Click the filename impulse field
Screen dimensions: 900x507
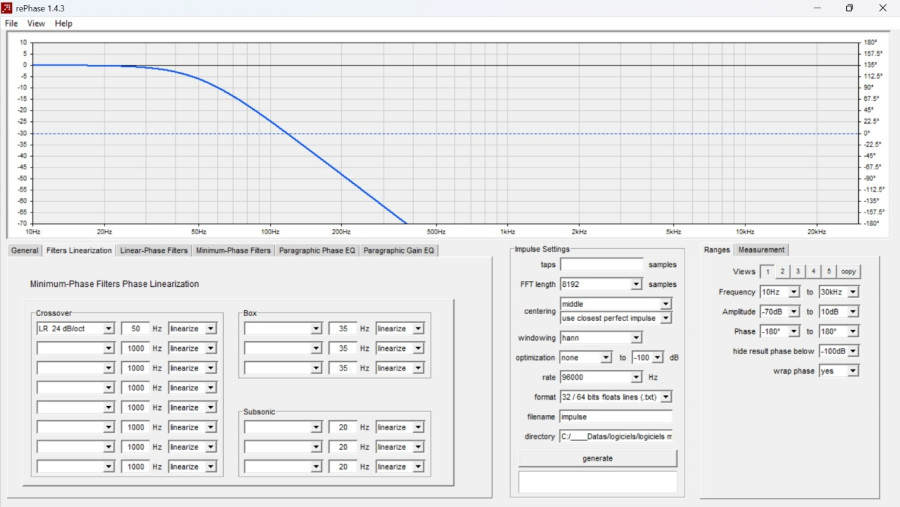[615, 417]
